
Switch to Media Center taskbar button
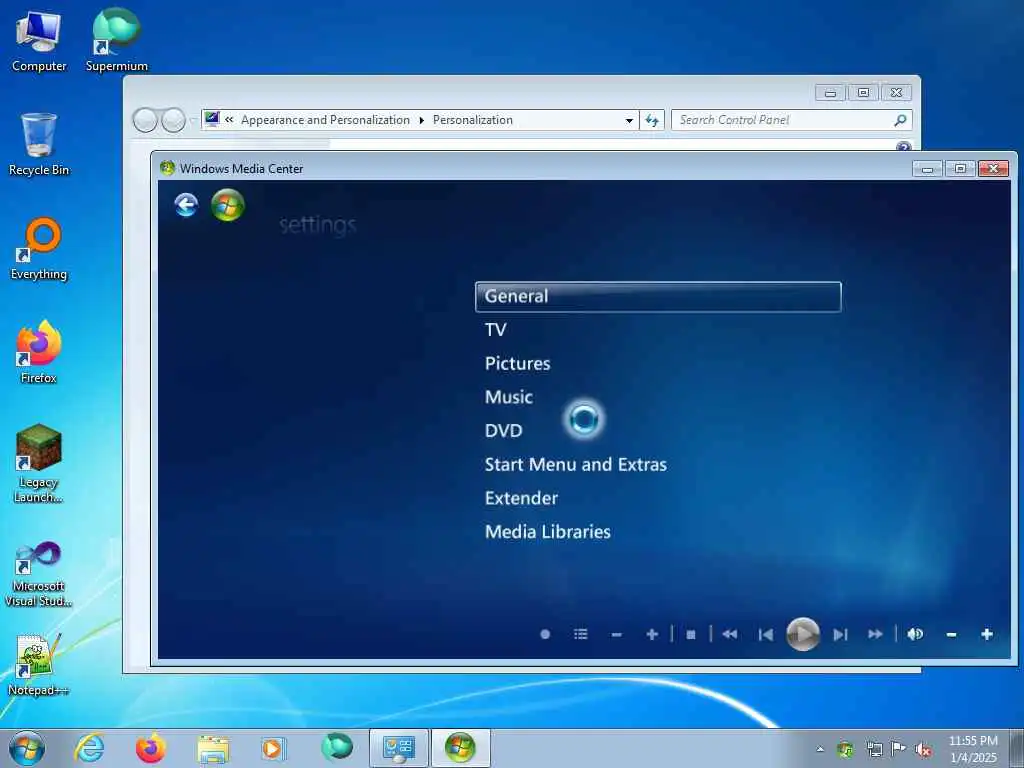pos(460,748)
